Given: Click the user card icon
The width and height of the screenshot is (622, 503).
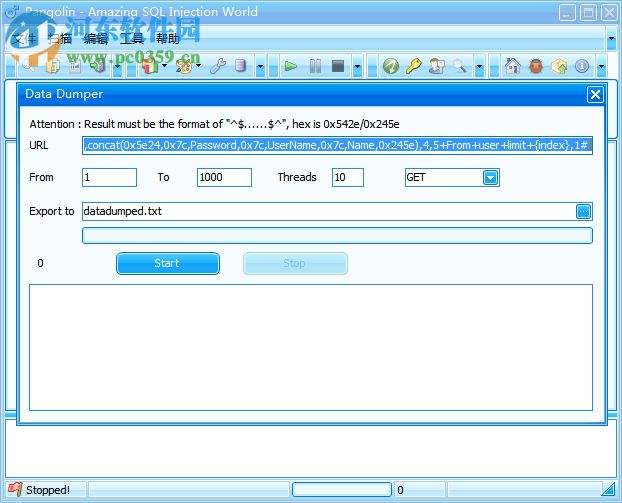Looking at the screenshot, I should pos(437,66).
